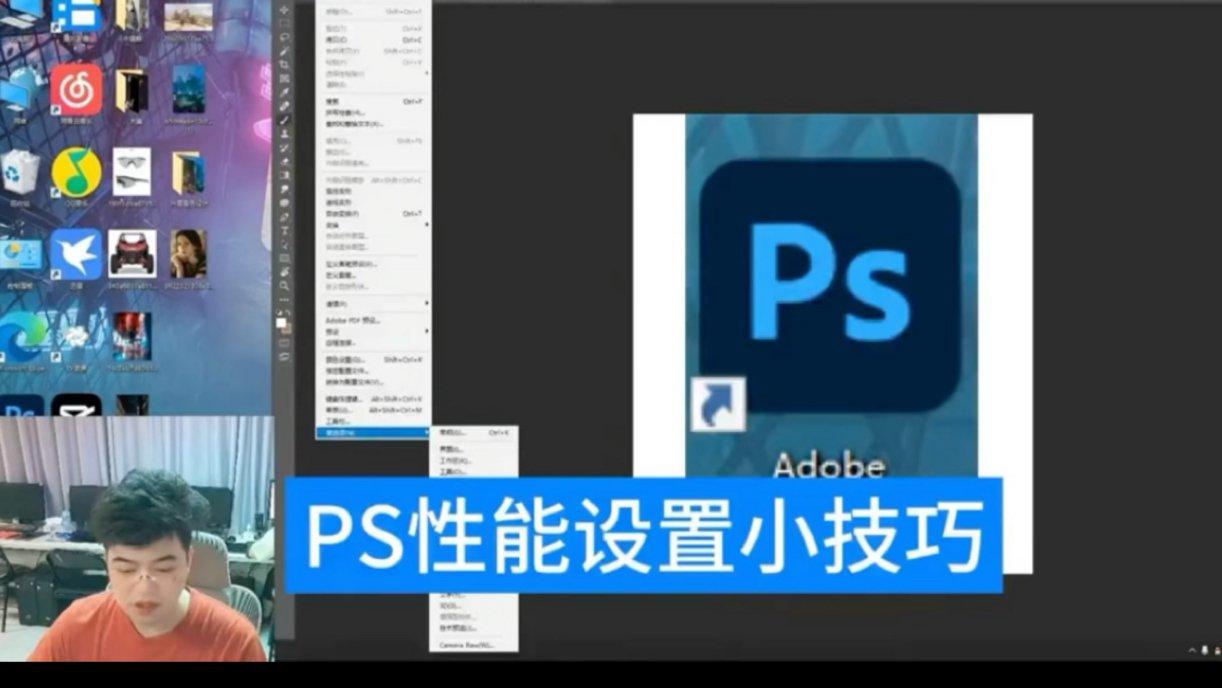Select the Move tool
1222x688 pixels.
tap(284, 11)
